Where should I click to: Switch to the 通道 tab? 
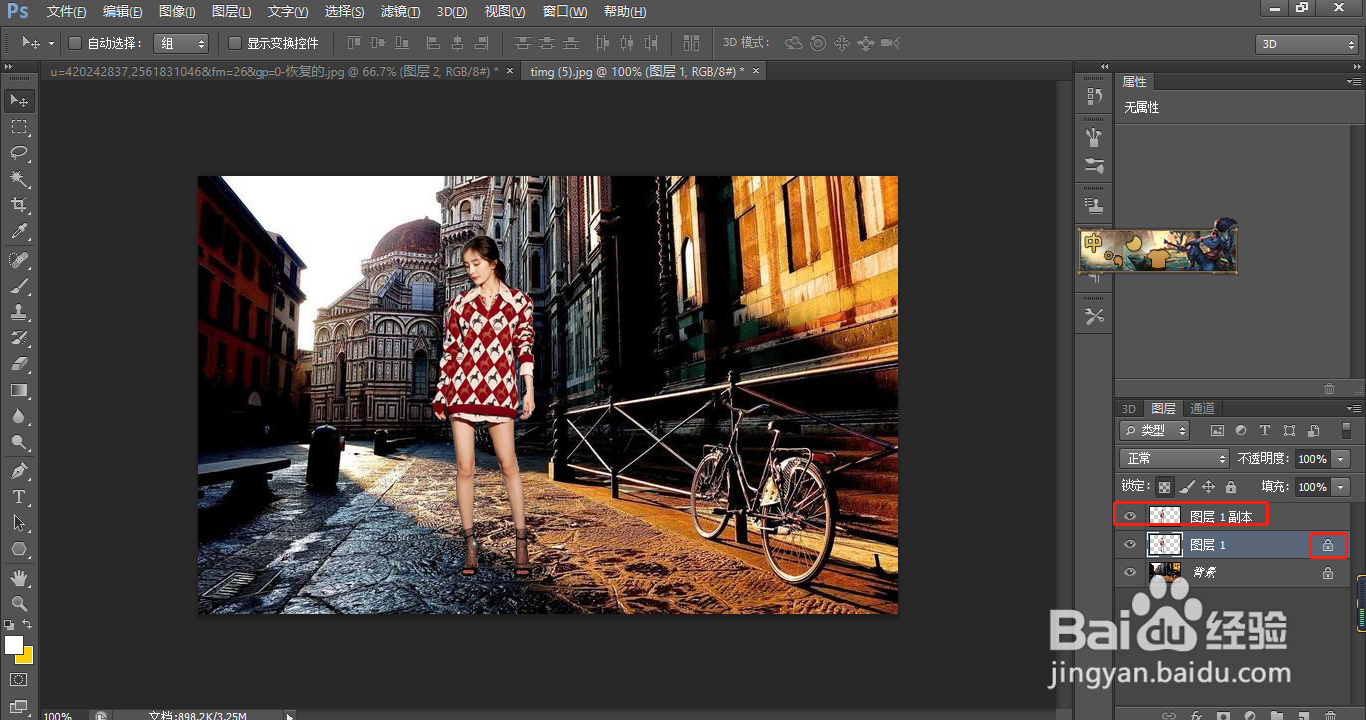[x=1202, y=409]
